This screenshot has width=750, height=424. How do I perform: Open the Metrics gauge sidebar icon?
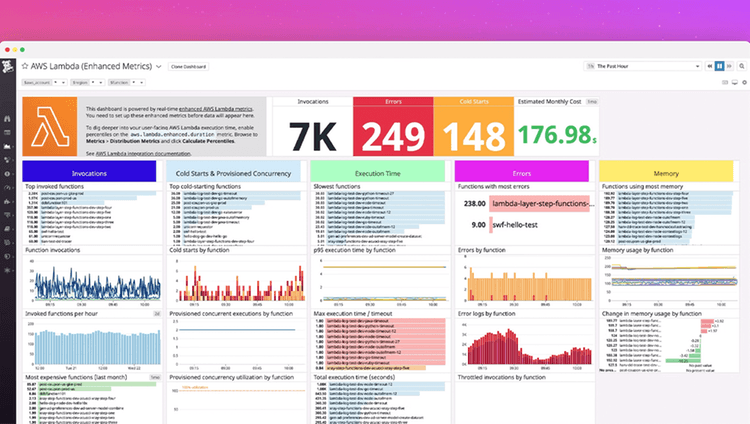[7, 188]
